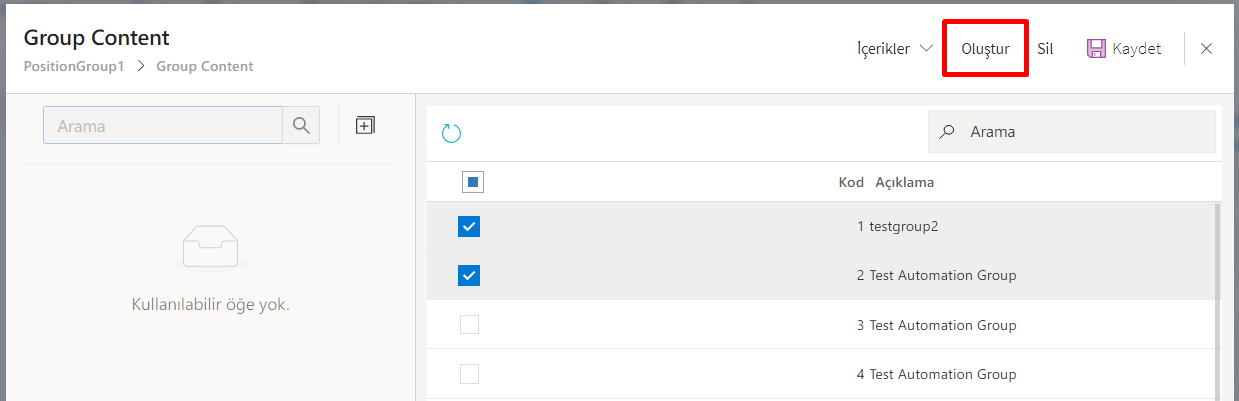Image resolution: width=1239 pixels, height=401 pixels.
Task: Click the Sil button
Action: coord(1045,48)
